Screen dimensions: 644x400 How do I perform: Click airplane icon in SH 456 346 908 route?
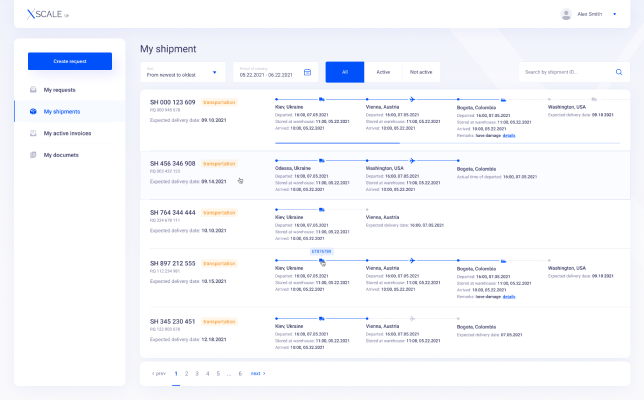pos(412,161)
